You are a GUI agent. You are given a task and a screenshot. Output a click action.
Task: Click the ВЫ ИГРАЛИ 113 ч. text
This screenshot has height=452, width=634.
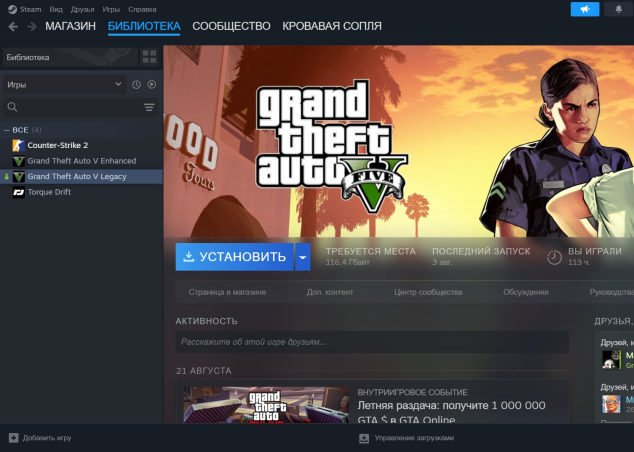(594, 256)
